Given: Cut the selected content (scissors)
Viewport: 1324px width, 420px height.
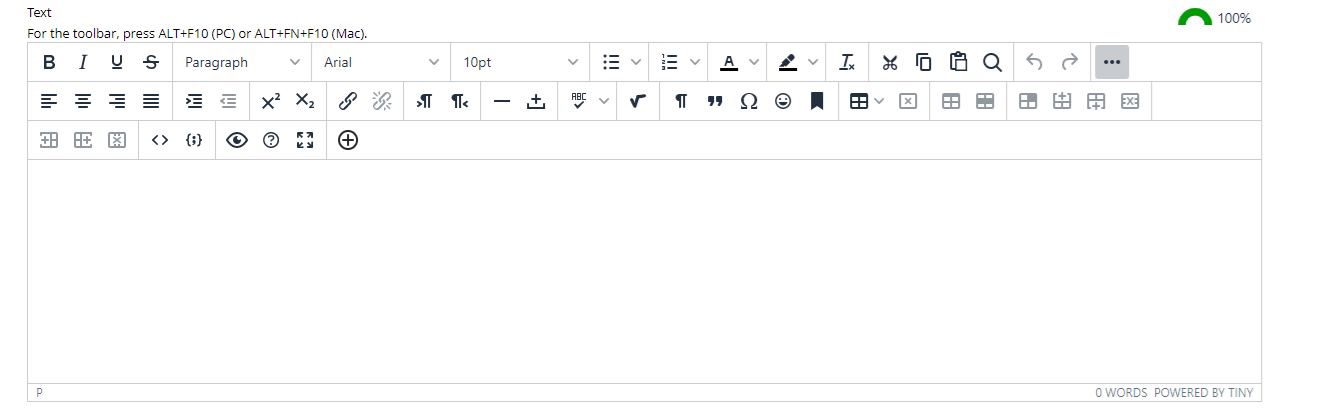Looking at the screenshot, I should coord(890,62).
